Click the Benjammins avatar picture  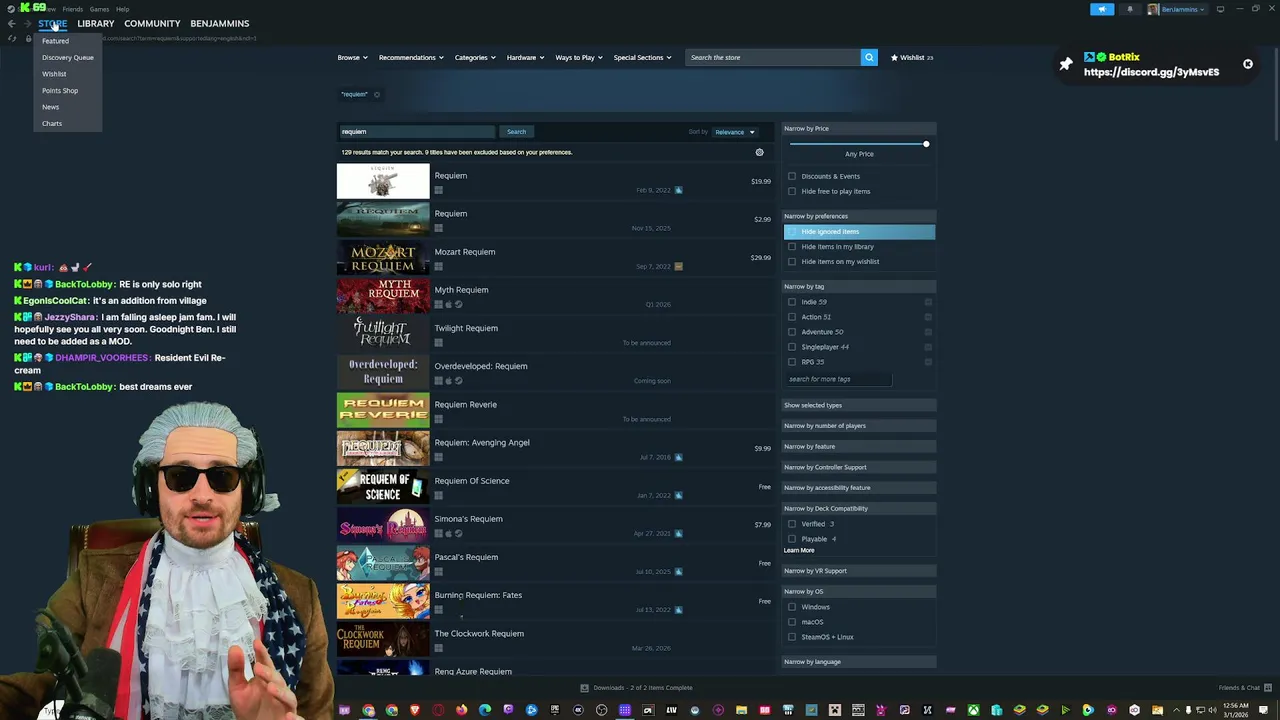pos(1153,9)
